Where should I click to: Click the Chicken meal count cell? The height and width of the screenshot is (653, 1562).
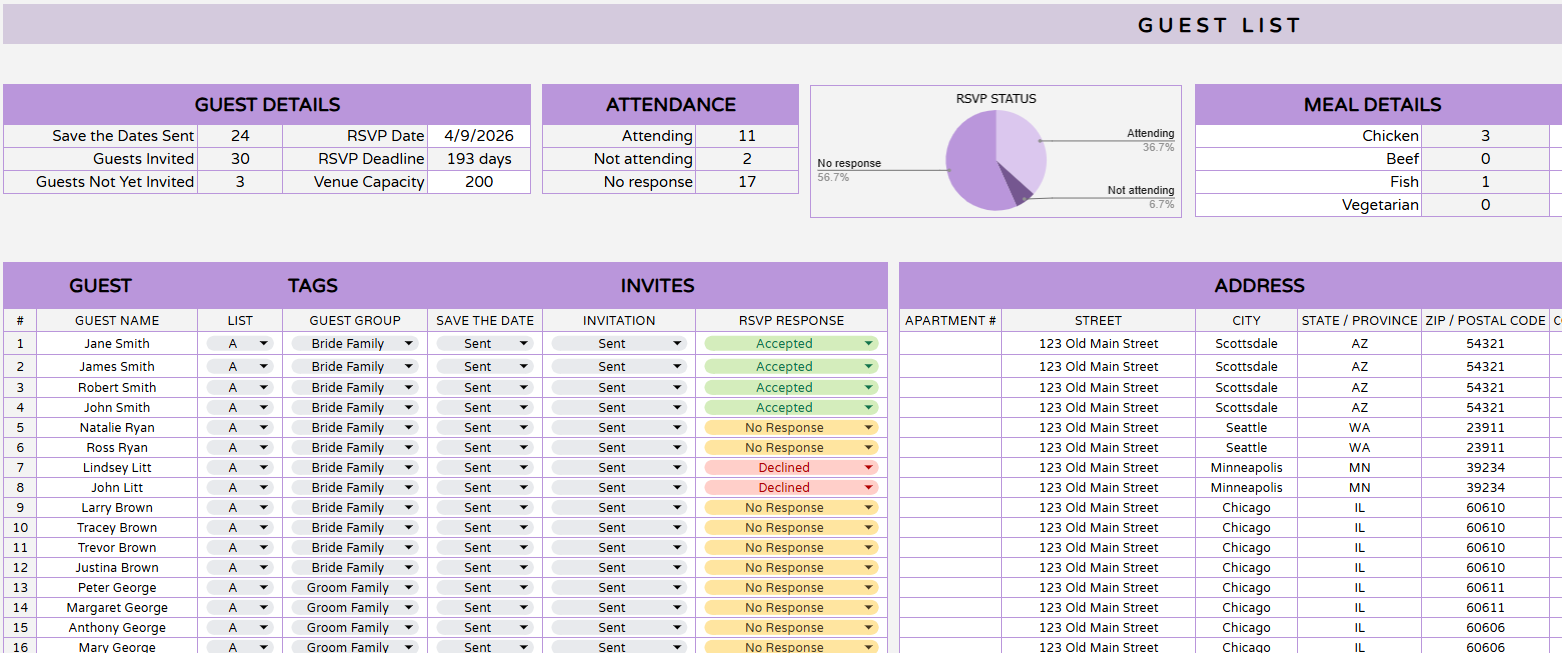[1485, 136]
